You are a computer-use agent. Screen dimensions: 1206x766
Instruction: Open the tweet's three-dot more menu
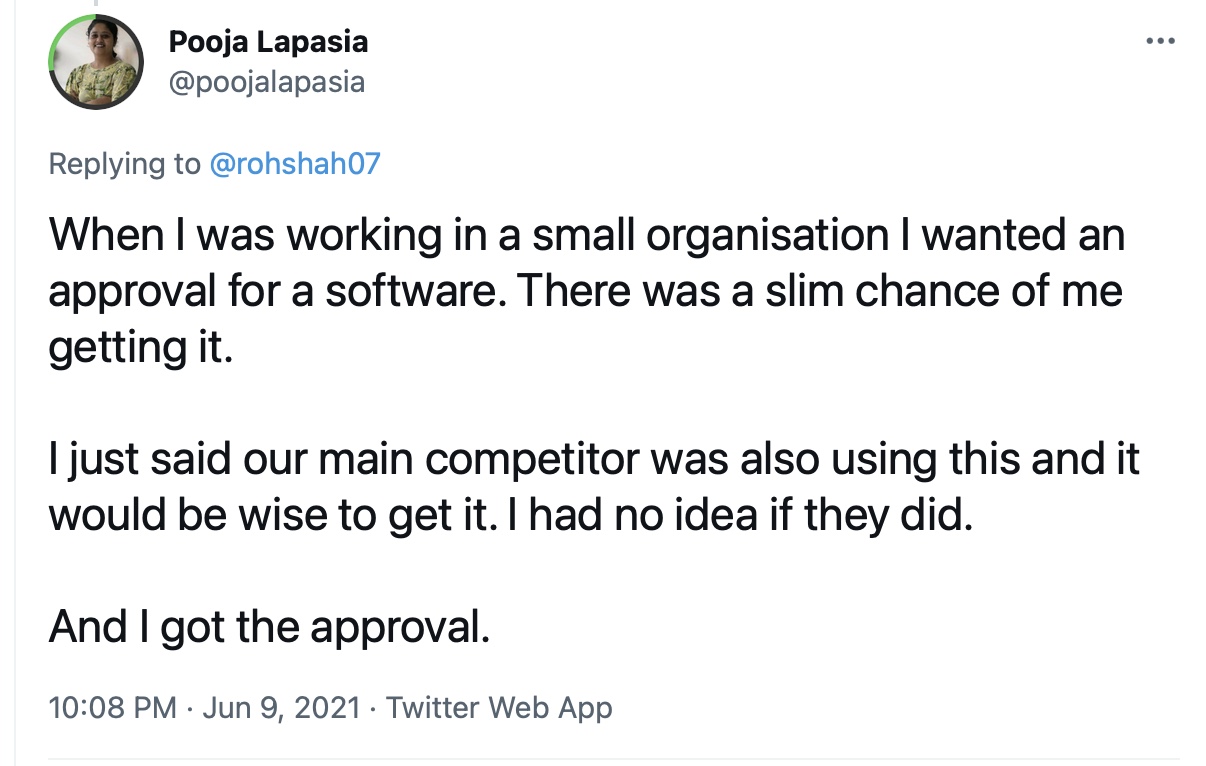click(1160, 41)
